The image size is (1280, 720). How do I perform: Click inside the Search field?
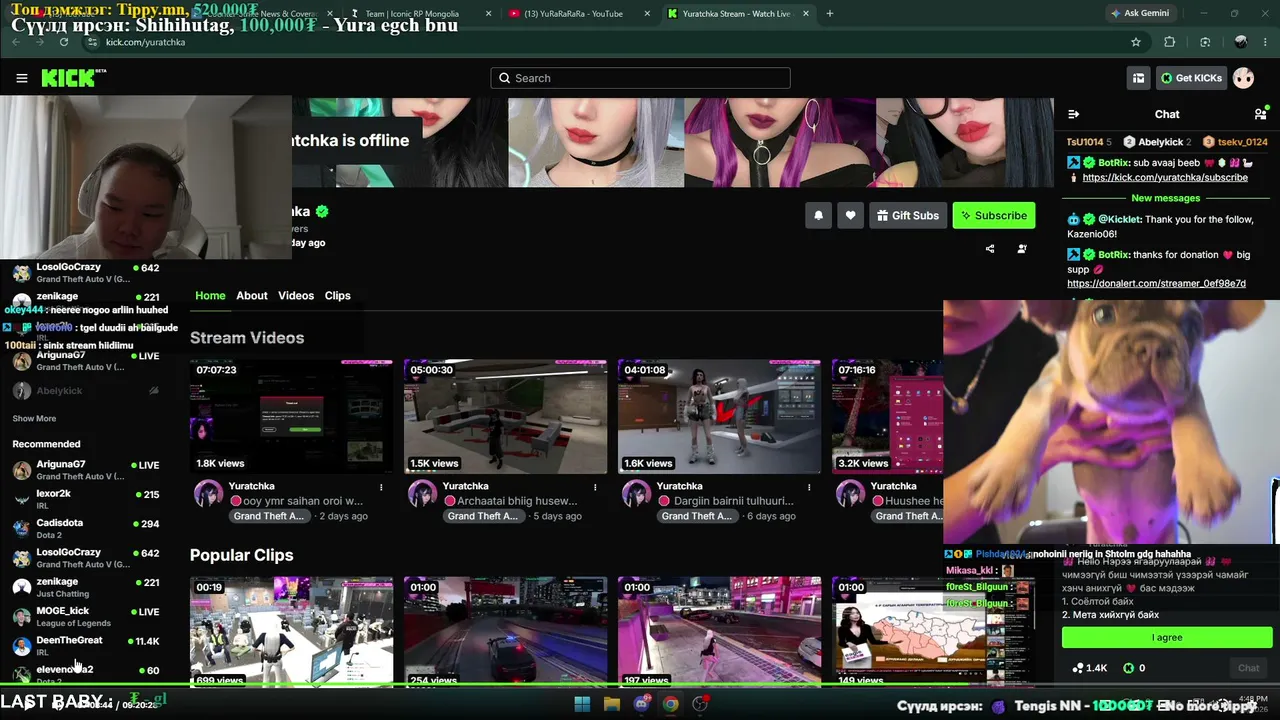coord(640,78)
